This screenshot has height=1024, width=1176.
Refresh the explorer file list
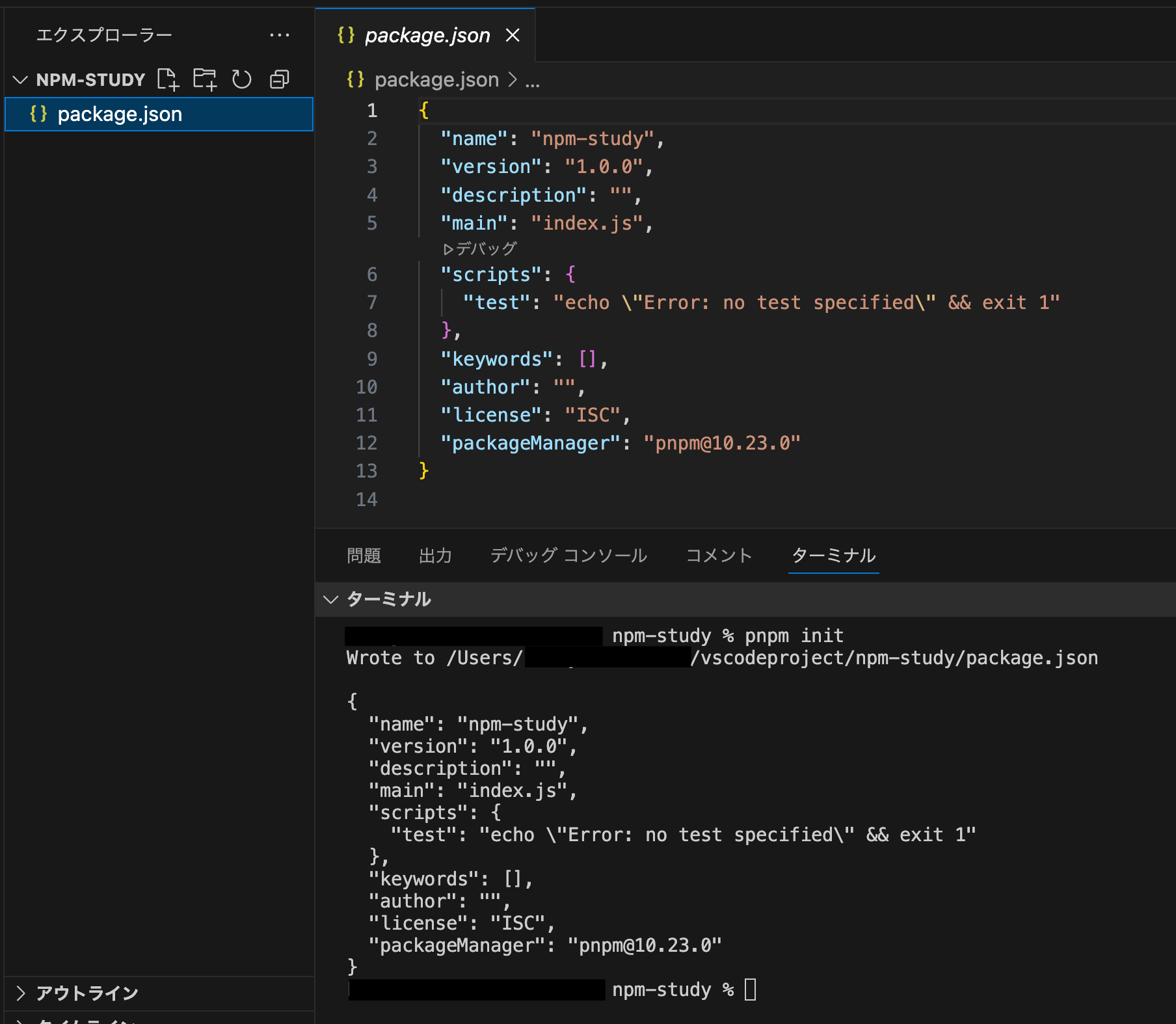[x=242, y=79]
